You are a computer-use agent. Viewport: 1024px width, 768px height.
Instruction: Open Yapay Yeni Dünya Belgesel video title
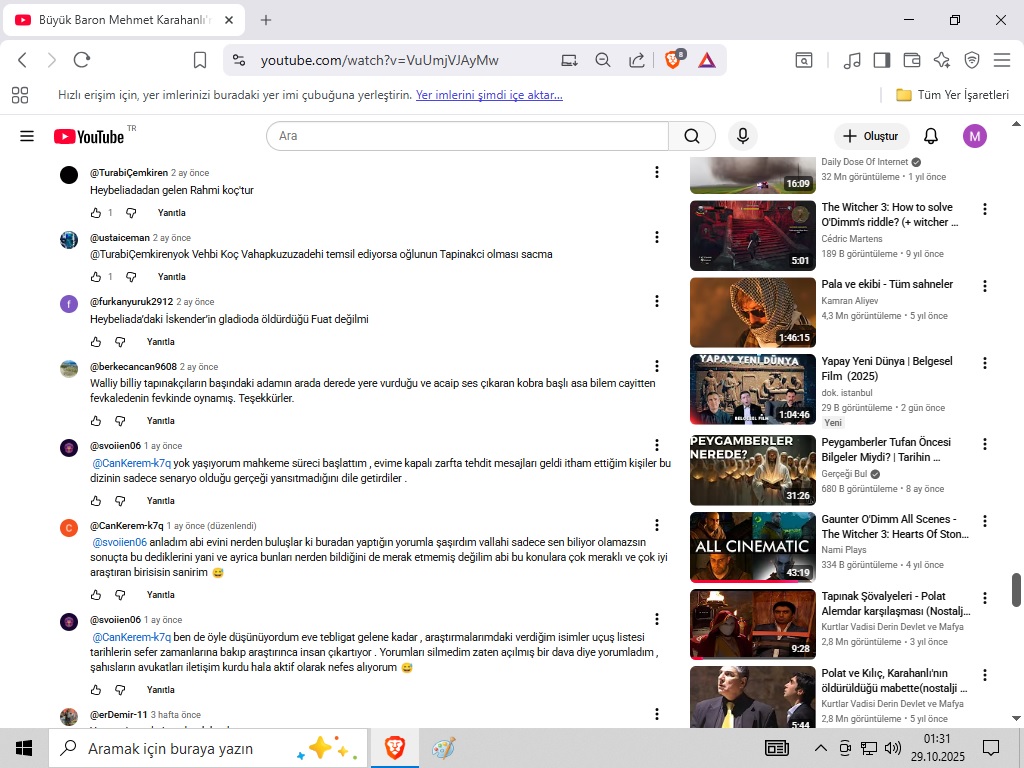point(886,368)
